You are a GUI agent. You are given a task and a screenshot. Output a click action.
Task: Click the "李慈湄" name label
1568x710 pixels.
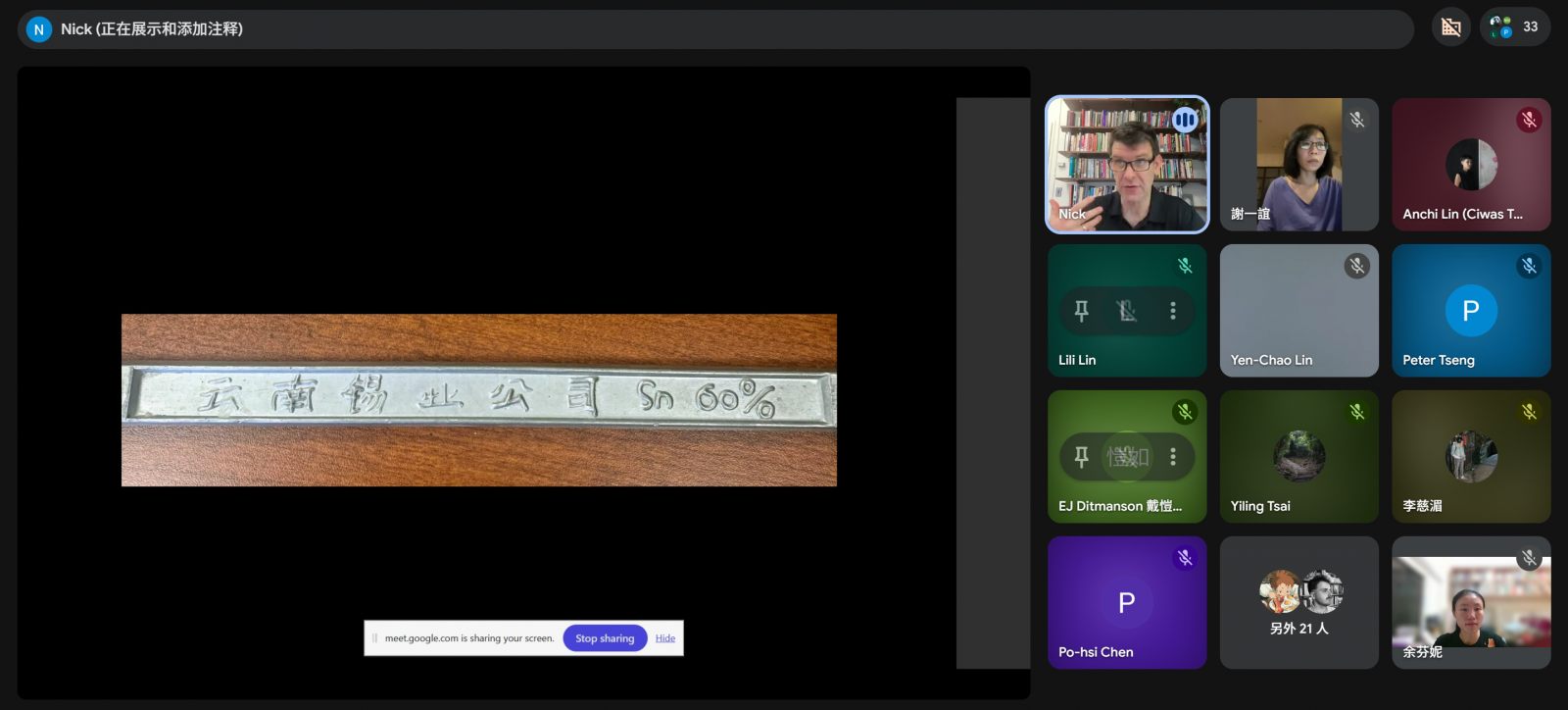1422,506
